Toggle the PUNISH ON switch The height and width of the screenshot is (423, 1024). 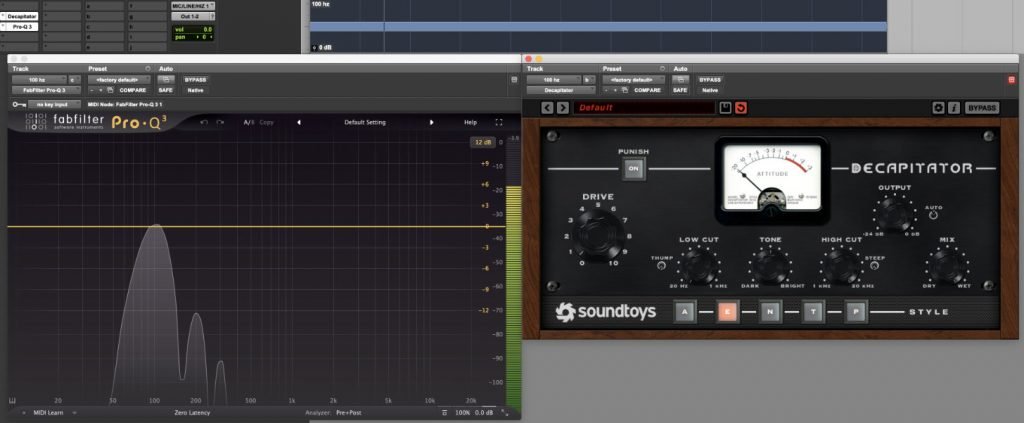[x=633, y=168]
